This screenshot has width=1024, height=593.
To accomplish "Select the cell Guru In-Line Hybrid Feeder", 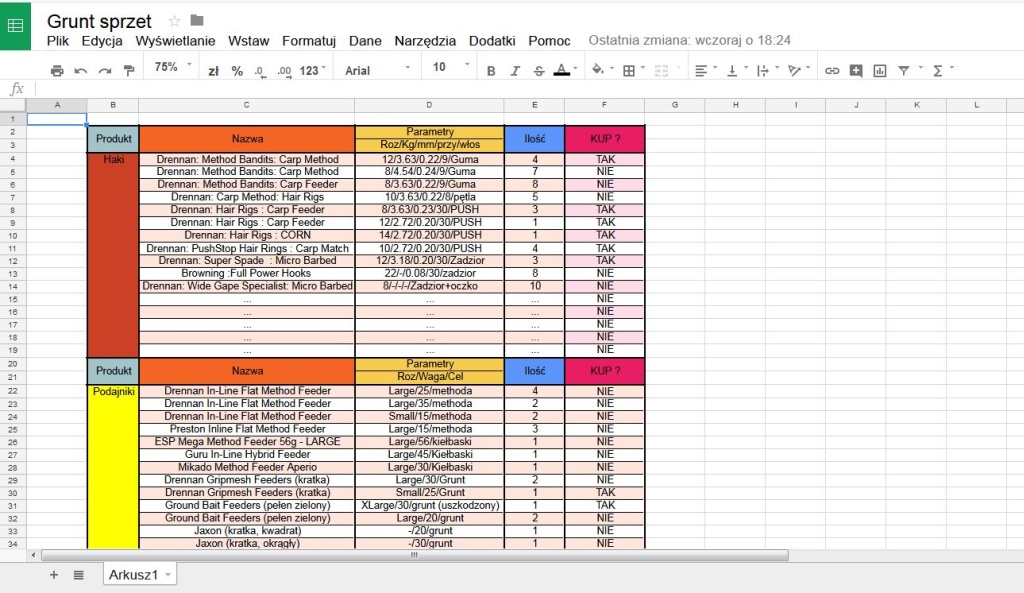I will tap(247, 455).
